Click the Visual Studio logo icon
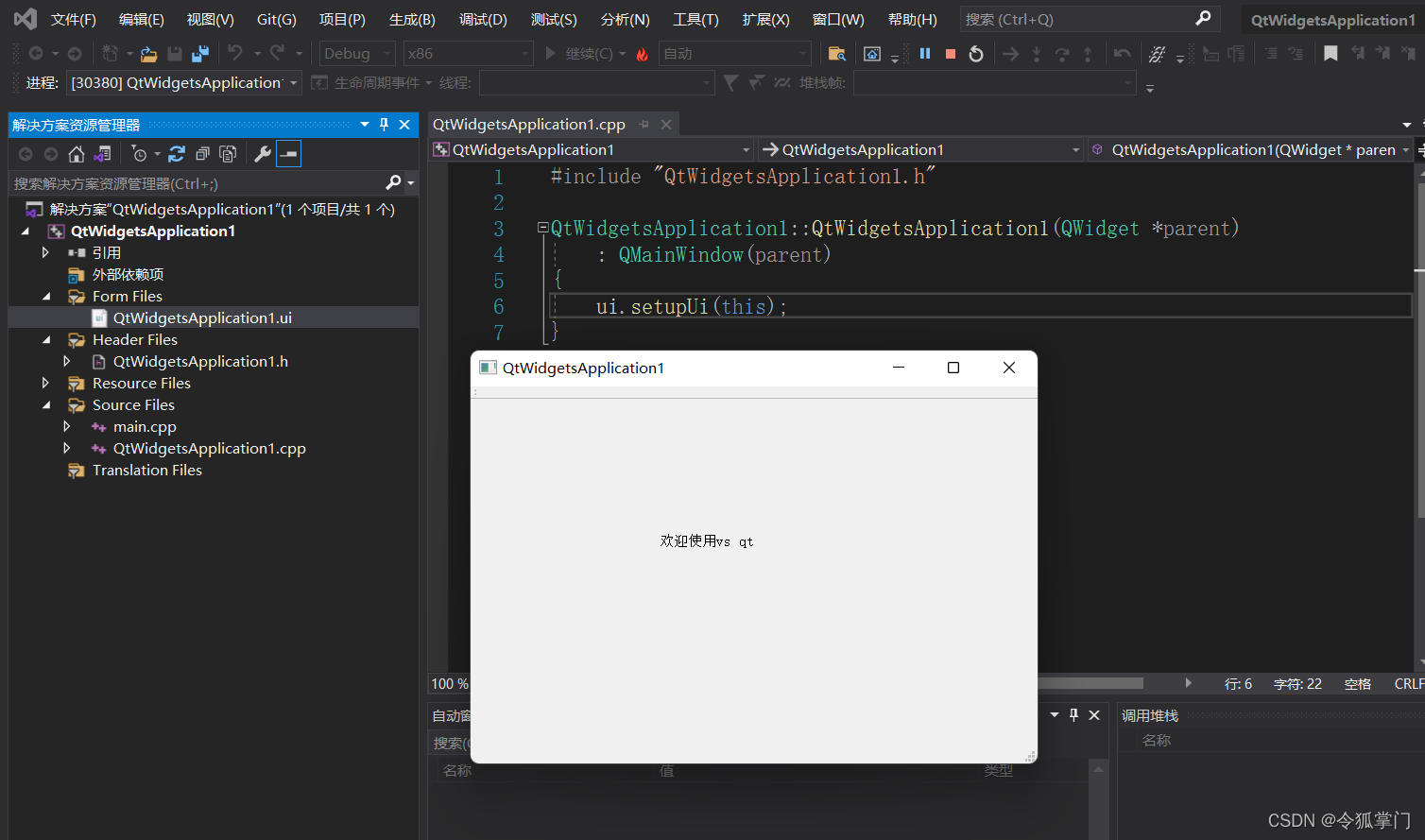This screenshot has width=1425, height=840. coord(25,19)
